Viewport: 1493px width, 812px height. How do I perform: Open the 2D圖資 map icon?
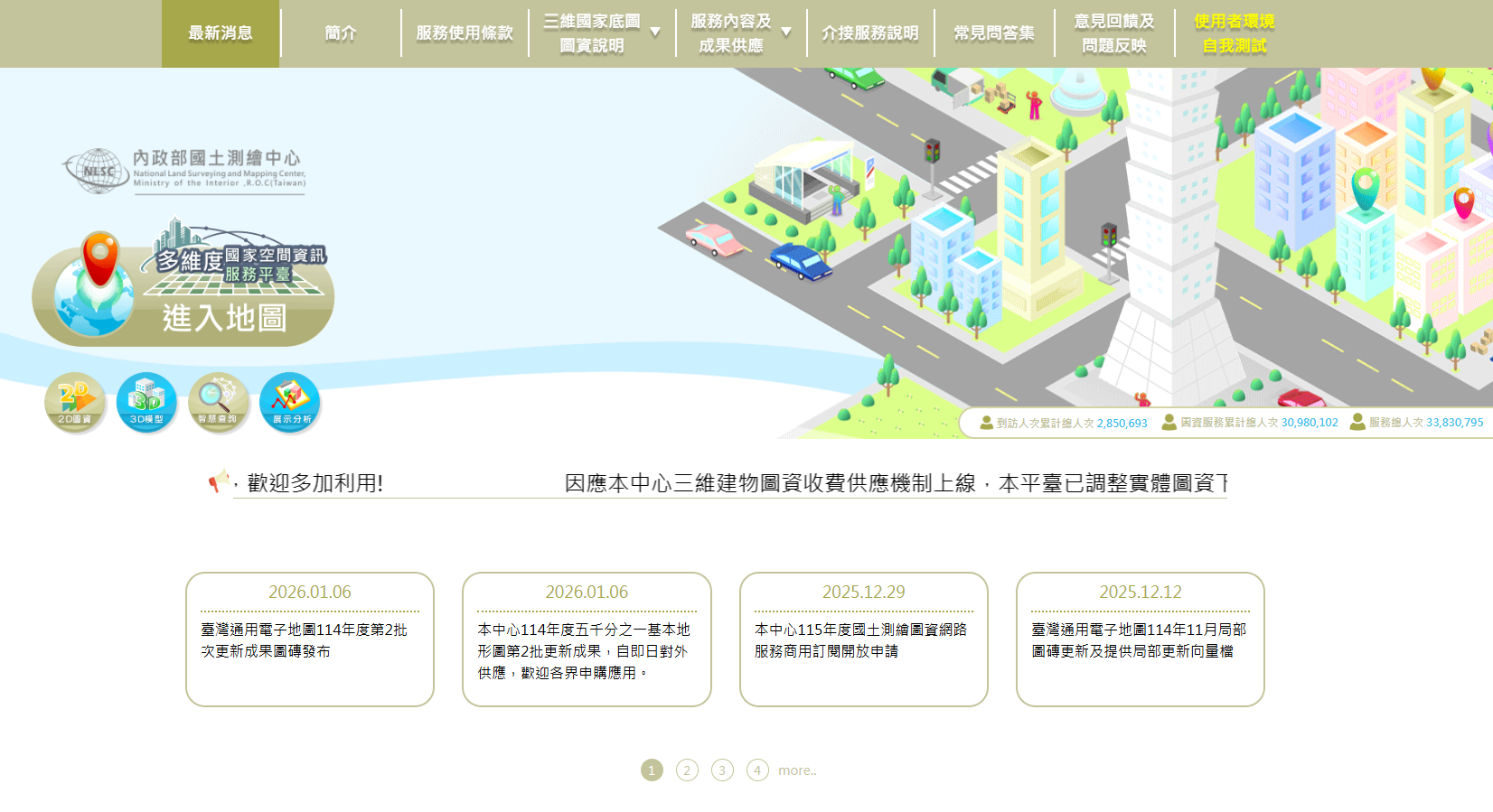(75, 402)
